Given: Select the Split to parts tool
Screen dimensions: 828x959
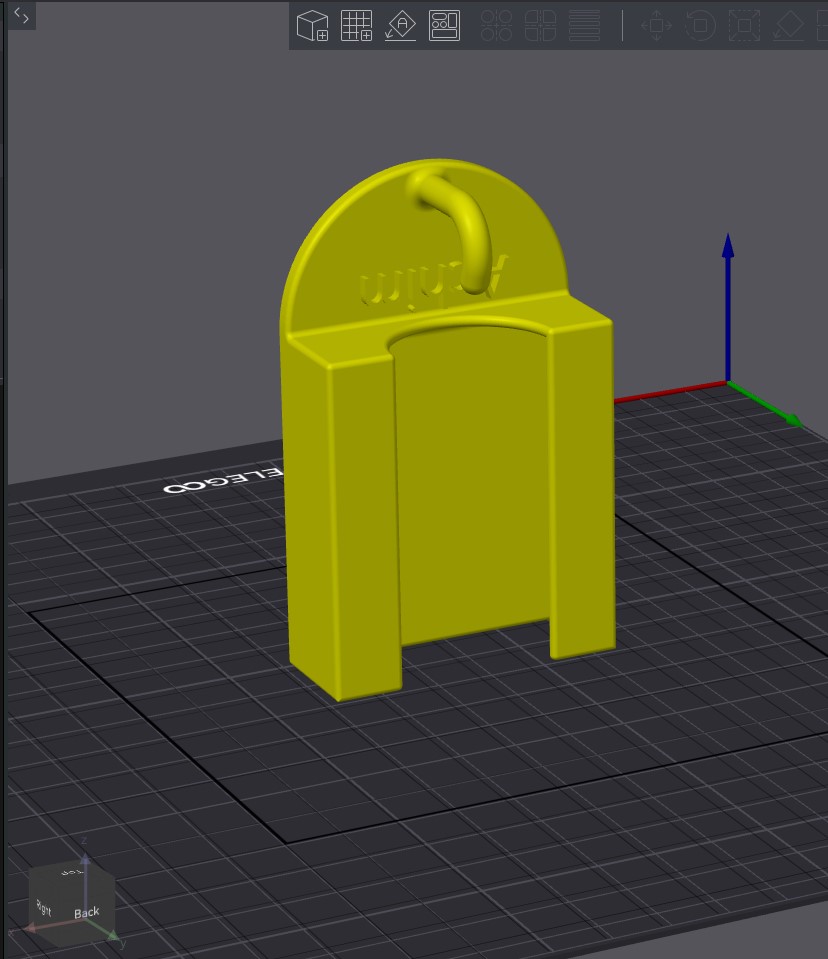Looking at the screenshot, I should pos(540,26).
